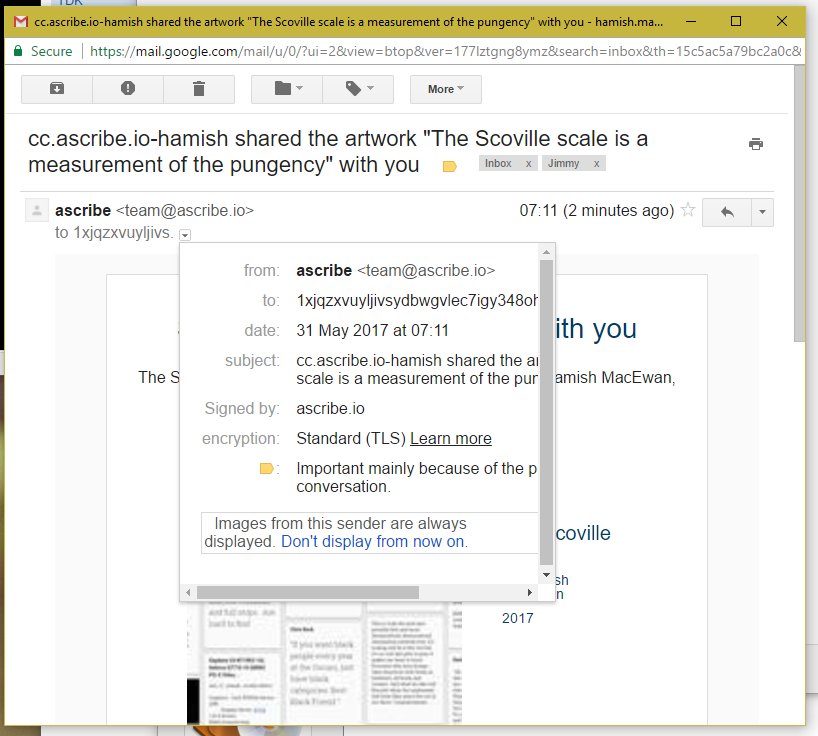Remove the Jimmy label with its x

click(x=597, y=164)
